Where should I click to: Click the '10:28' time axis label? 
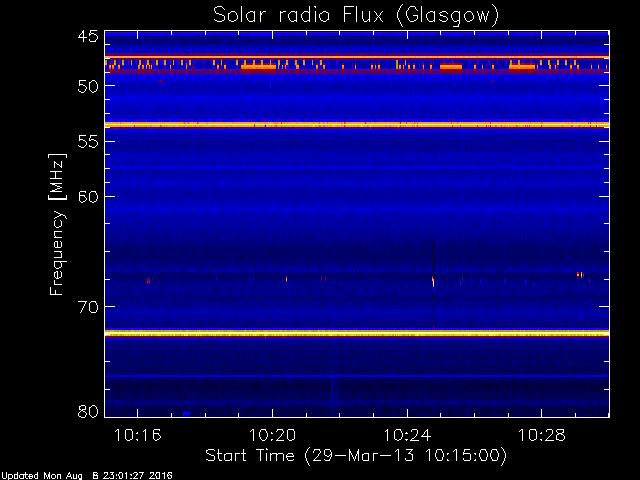542,436
